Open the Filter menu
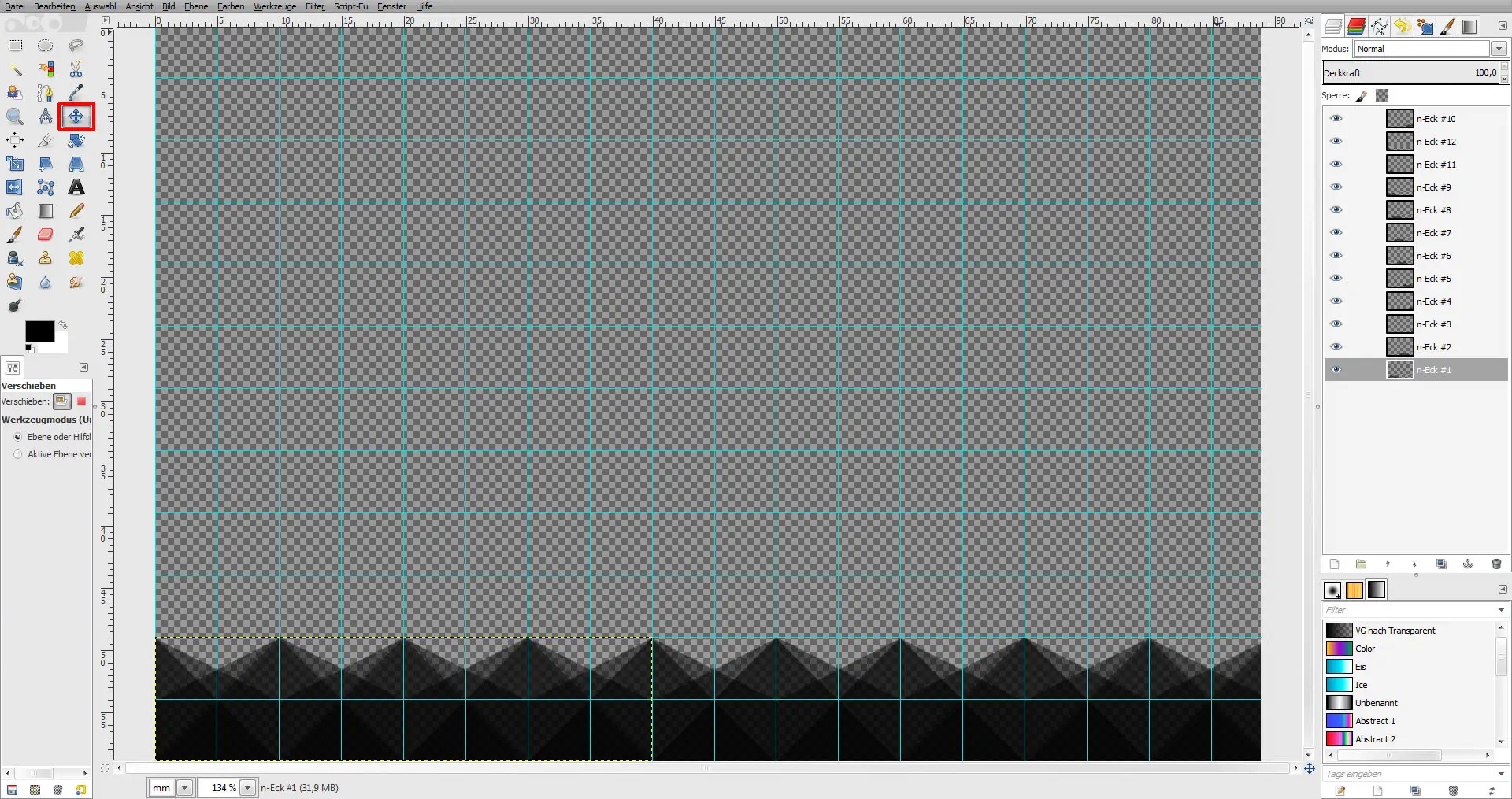Image resolution: width=1512 pixels, height=799 pixels. [x=315, y=6]
